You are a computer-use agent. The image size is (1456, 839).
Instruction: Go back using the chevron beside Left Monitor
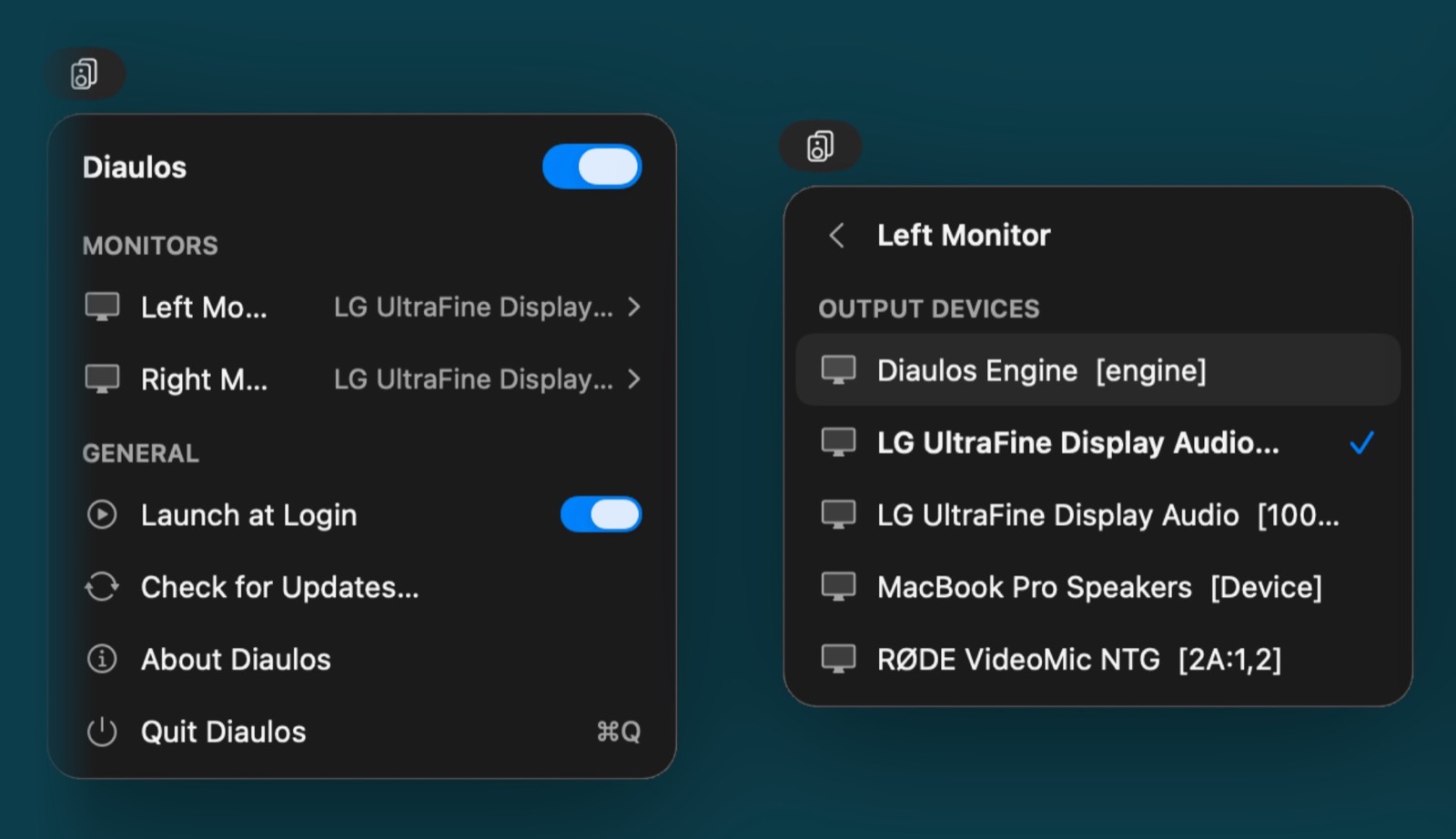pos(836,236)
